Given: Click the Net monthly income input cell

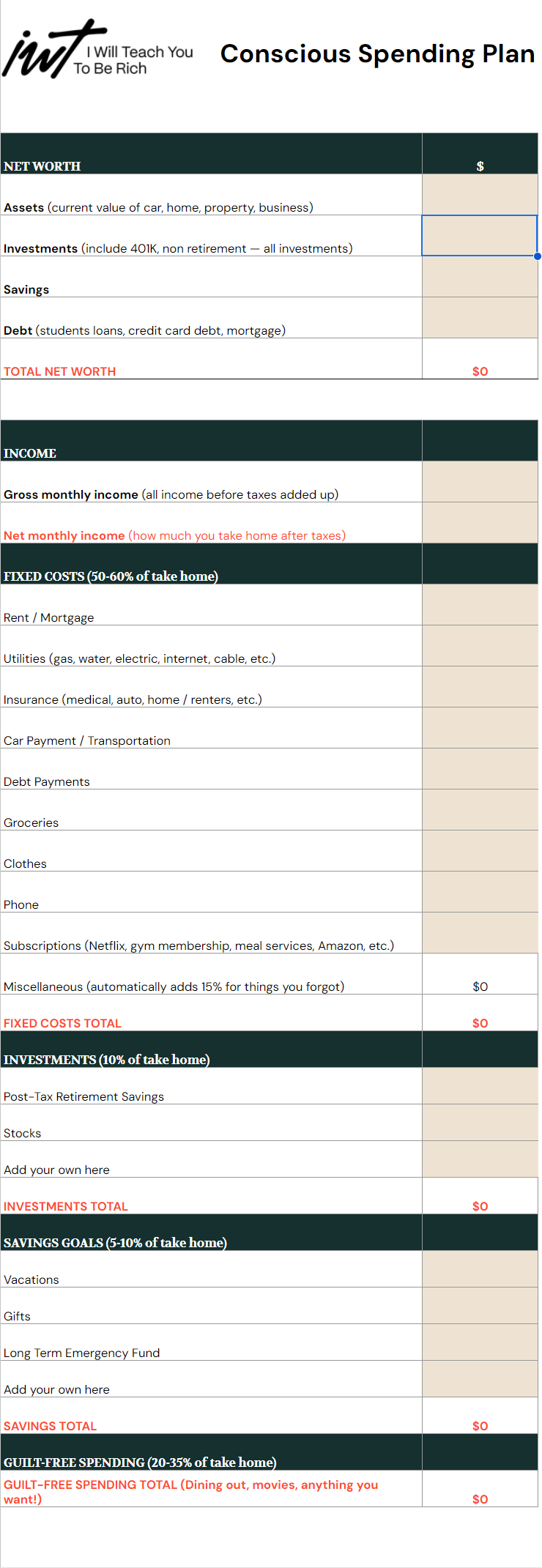Looking at the screenshot, I should (480, 523).
